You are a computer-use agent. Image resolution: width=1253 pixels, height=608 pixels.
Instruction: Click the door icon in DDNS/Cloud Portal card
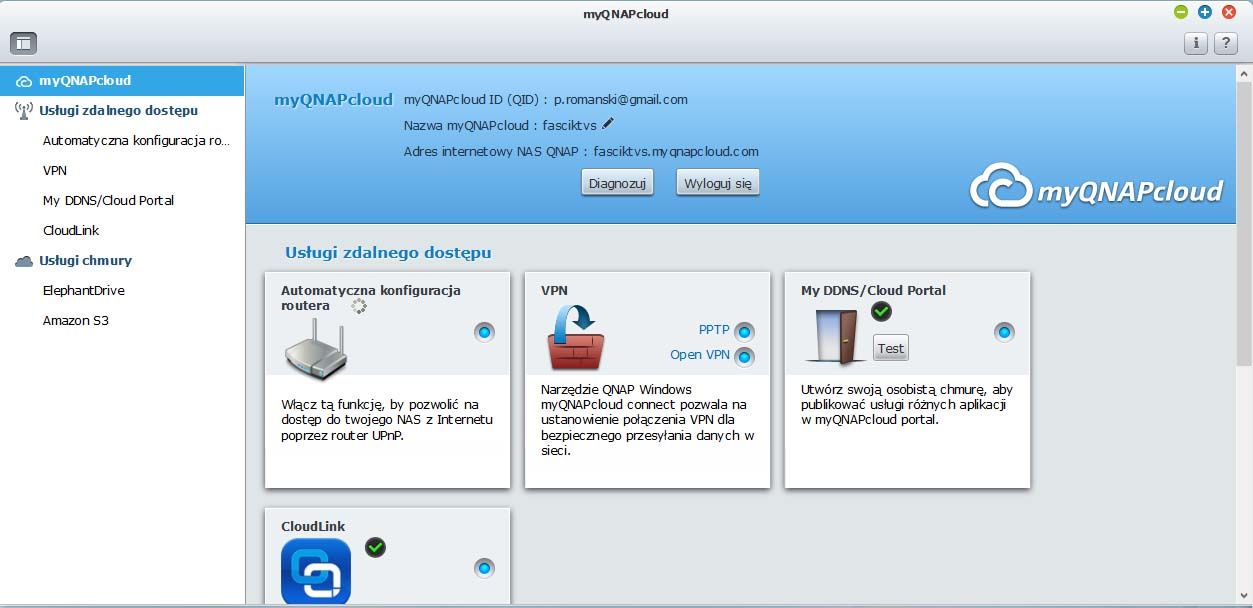[x=836, y=337]
